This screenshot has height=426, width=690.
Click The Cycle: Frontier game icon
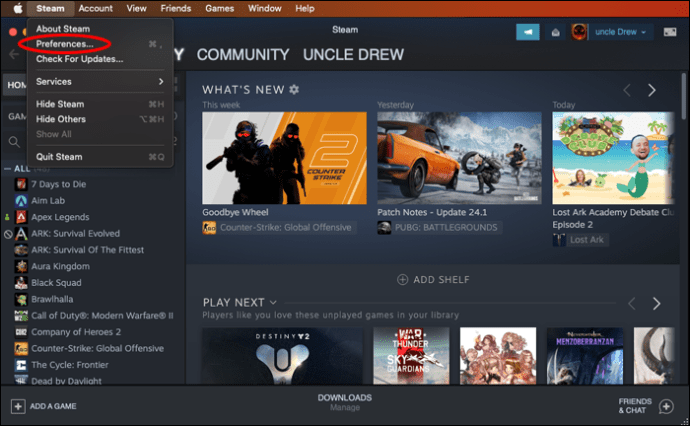click(x=21, y=365)
